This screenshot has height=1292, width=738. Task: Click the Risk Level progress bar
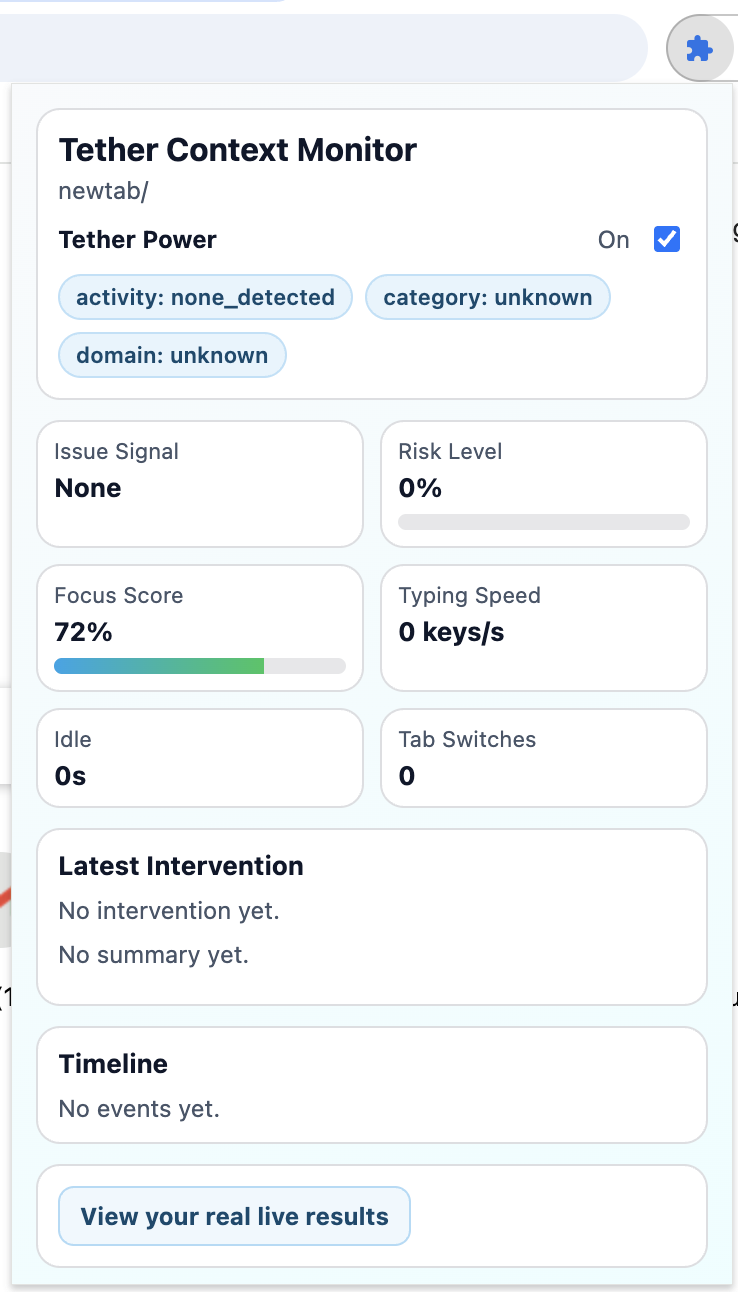point(543,522)
